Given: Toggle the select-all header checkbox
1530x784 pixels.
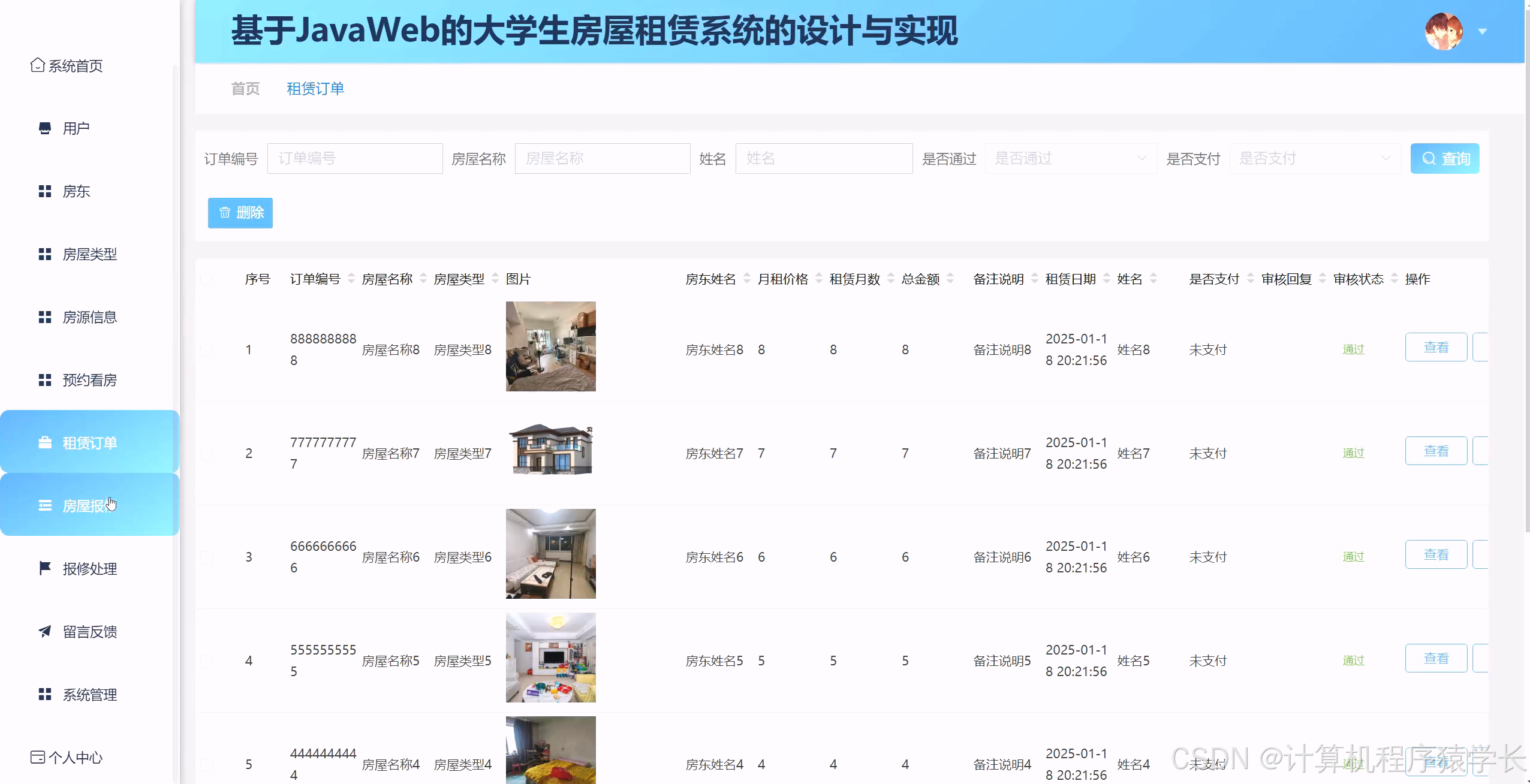Looking at the screenshot, I should [x=206, y=279].
